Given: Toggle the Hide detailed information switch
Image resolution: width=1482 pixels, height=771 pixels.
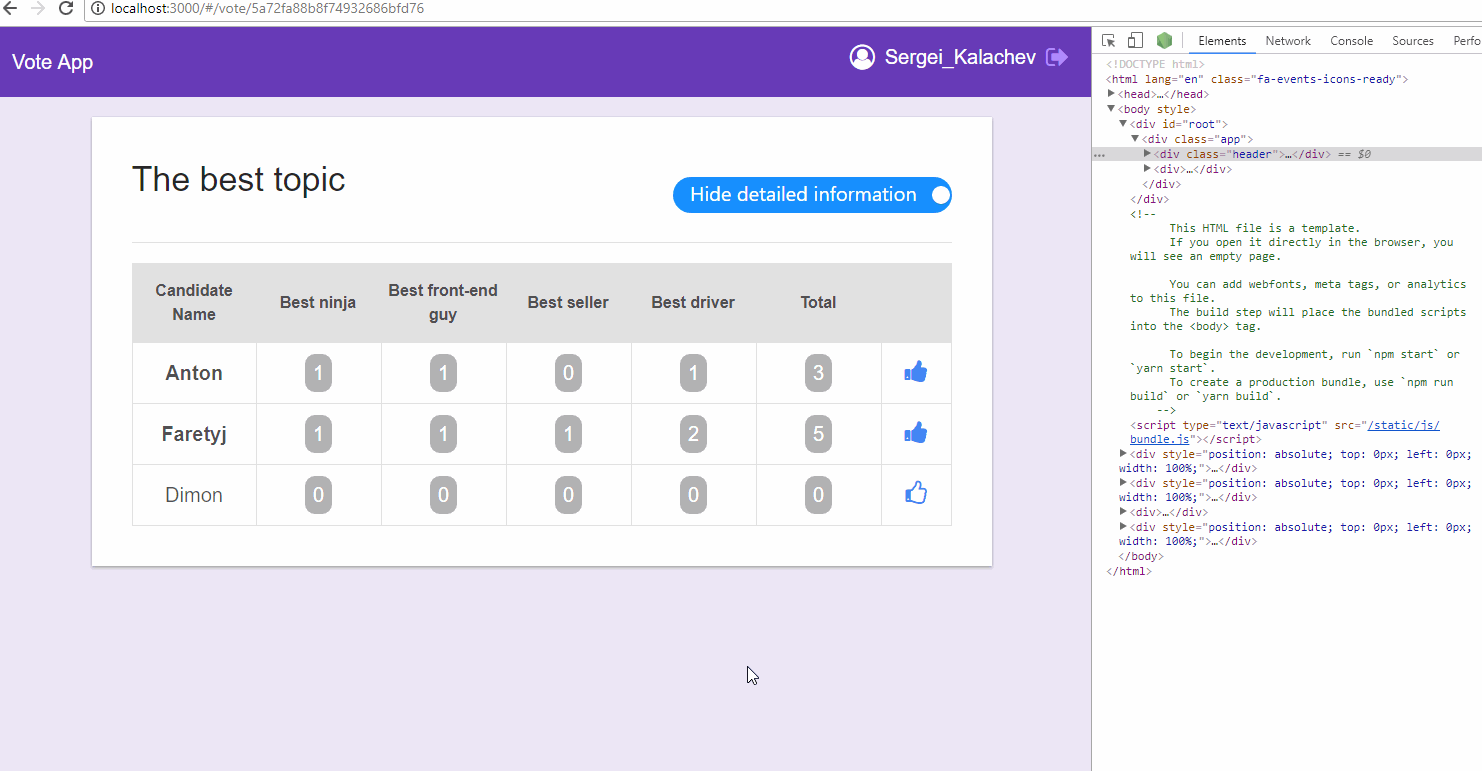Looking at the screenshot, I should point(812,195).
